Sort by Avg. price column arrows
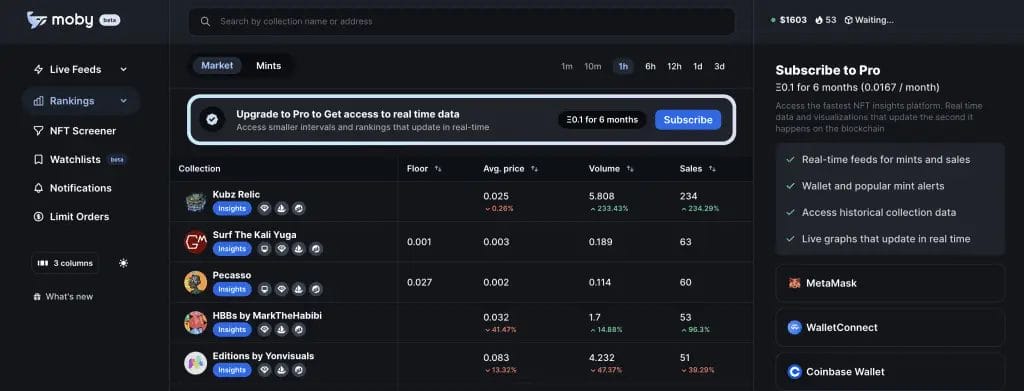Viewport: 1024px width, 391px height. click(534, 169)
